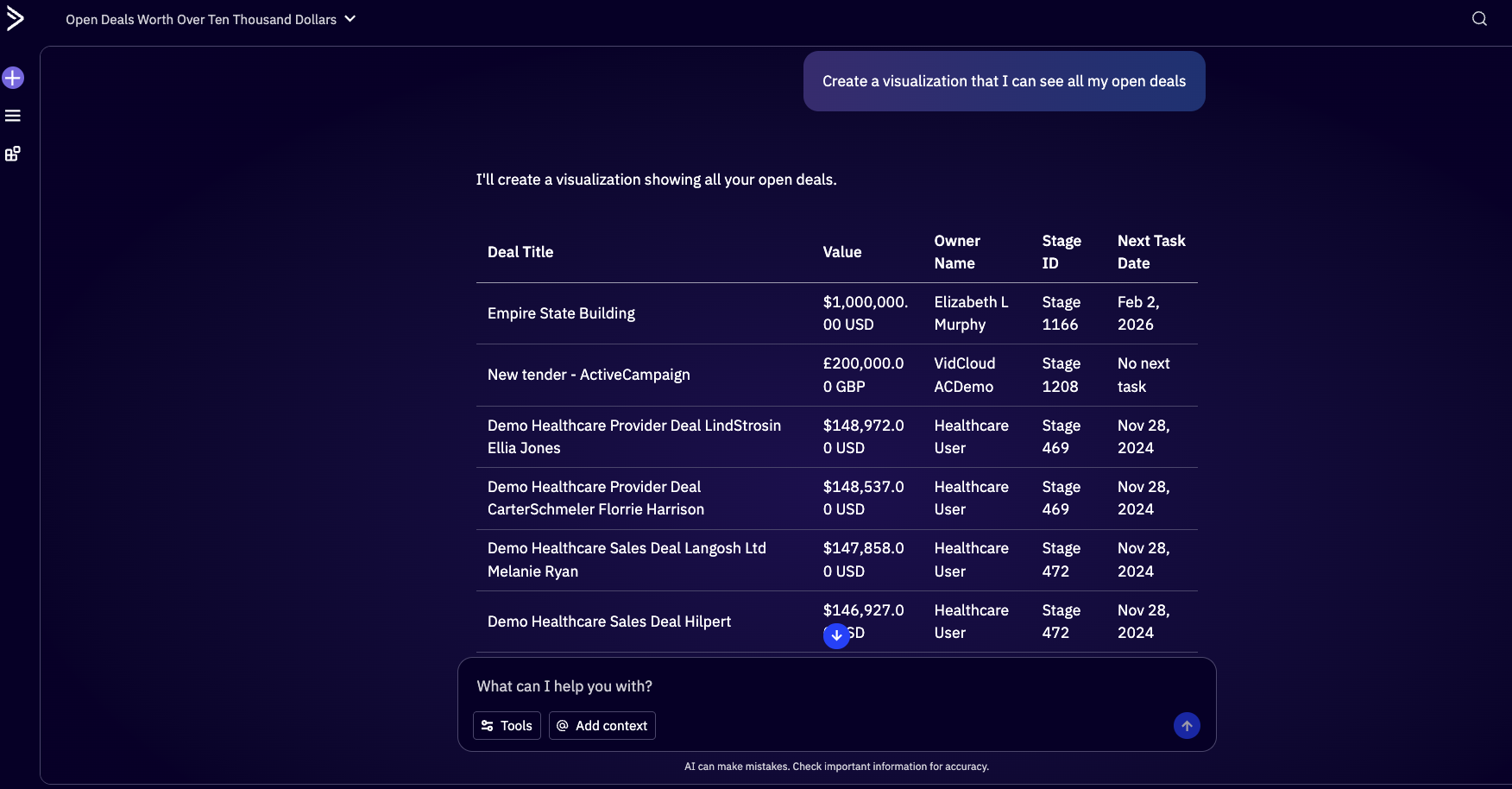Select the Empire State Building deal row
Viewport: 1512px width, 789px height.
pos(561,313)
